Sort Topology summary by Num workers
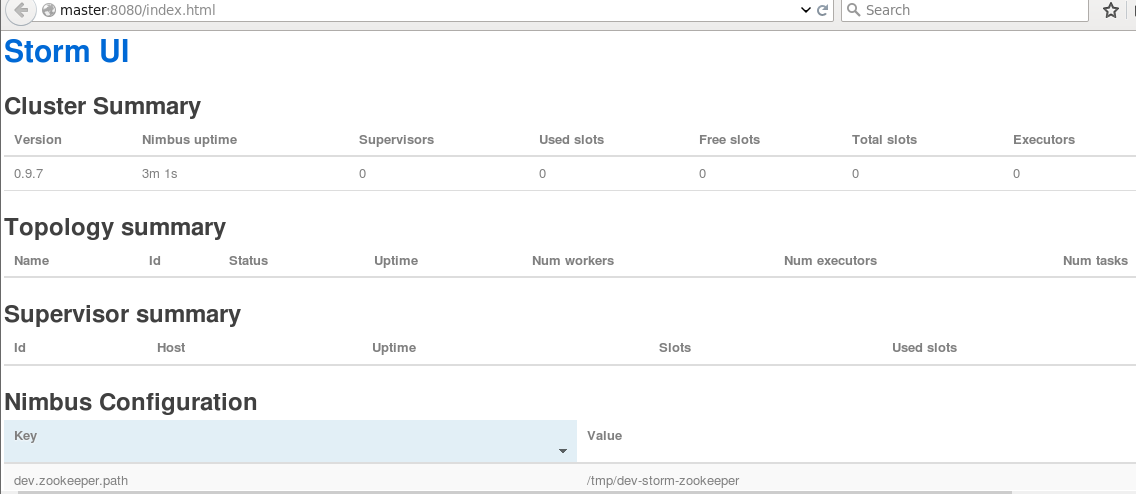 tap(573, 261)
